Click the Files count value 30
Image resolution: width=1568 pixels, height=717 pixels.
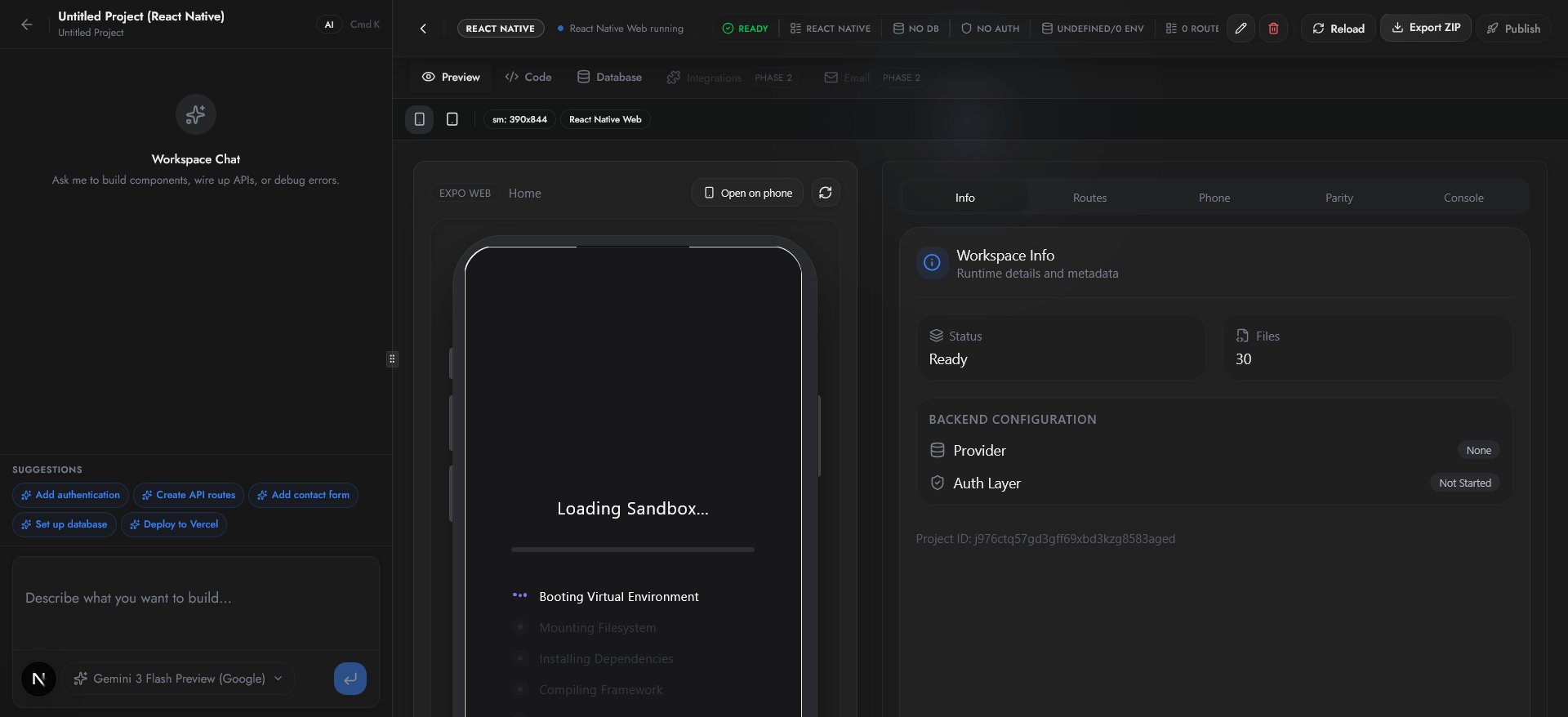pyautogui.click(x=1243, y=359)
